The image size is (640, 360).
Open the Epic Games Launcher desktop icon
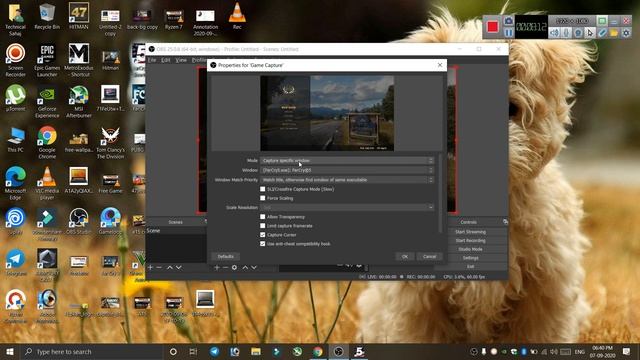47,60
